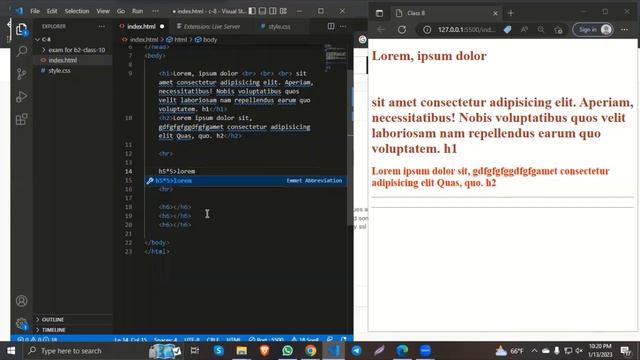
Task: Accept the h5*5>lorem Emmet Abbreviation suggestion
Action: [246, 180]
